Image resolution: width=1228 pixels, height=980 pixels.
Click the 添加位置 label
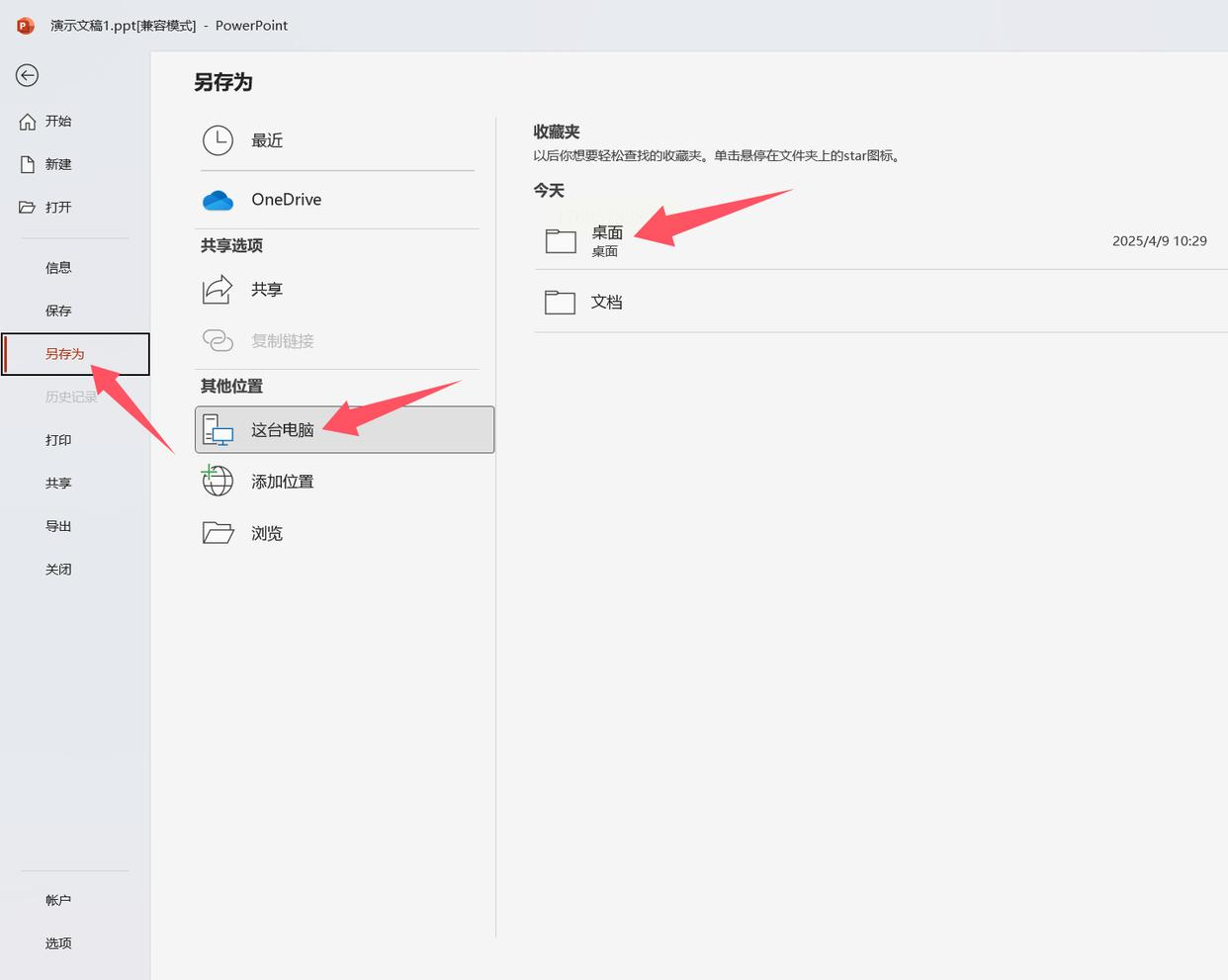tap(283, 482)
